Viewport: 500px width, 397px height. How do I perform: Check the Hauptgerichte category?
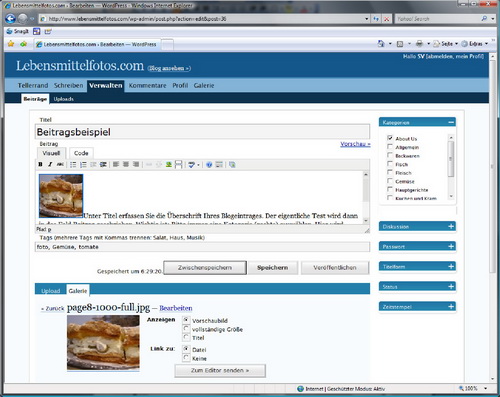pyautogui.click(x=390, y=189)
